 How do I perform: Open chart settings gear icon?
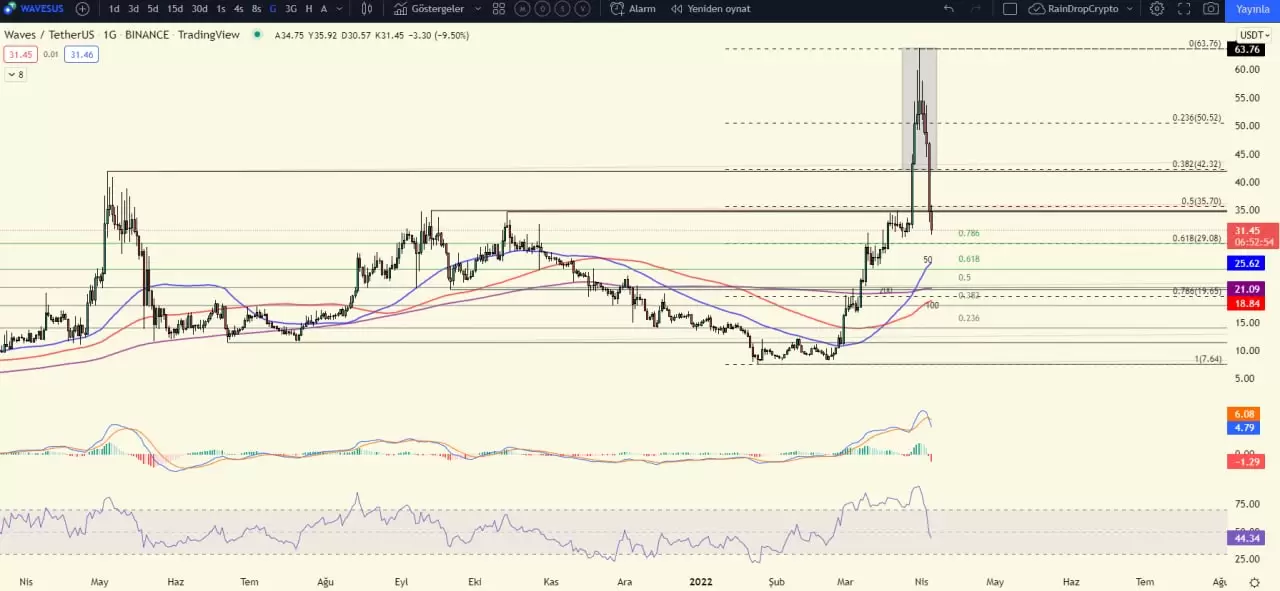pyautogui.click(x=1157, y=9)
